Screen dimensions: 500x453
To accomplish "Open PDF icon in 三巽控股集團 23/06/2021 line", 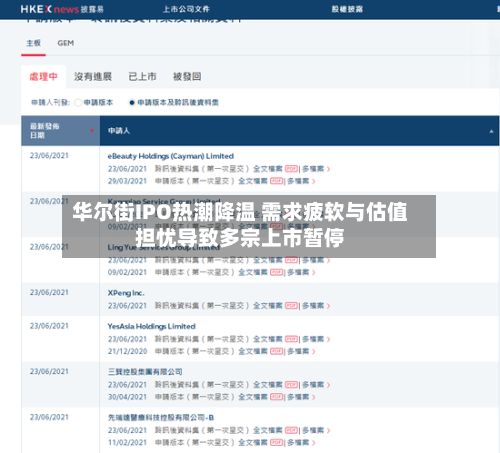I will point(291,385).
